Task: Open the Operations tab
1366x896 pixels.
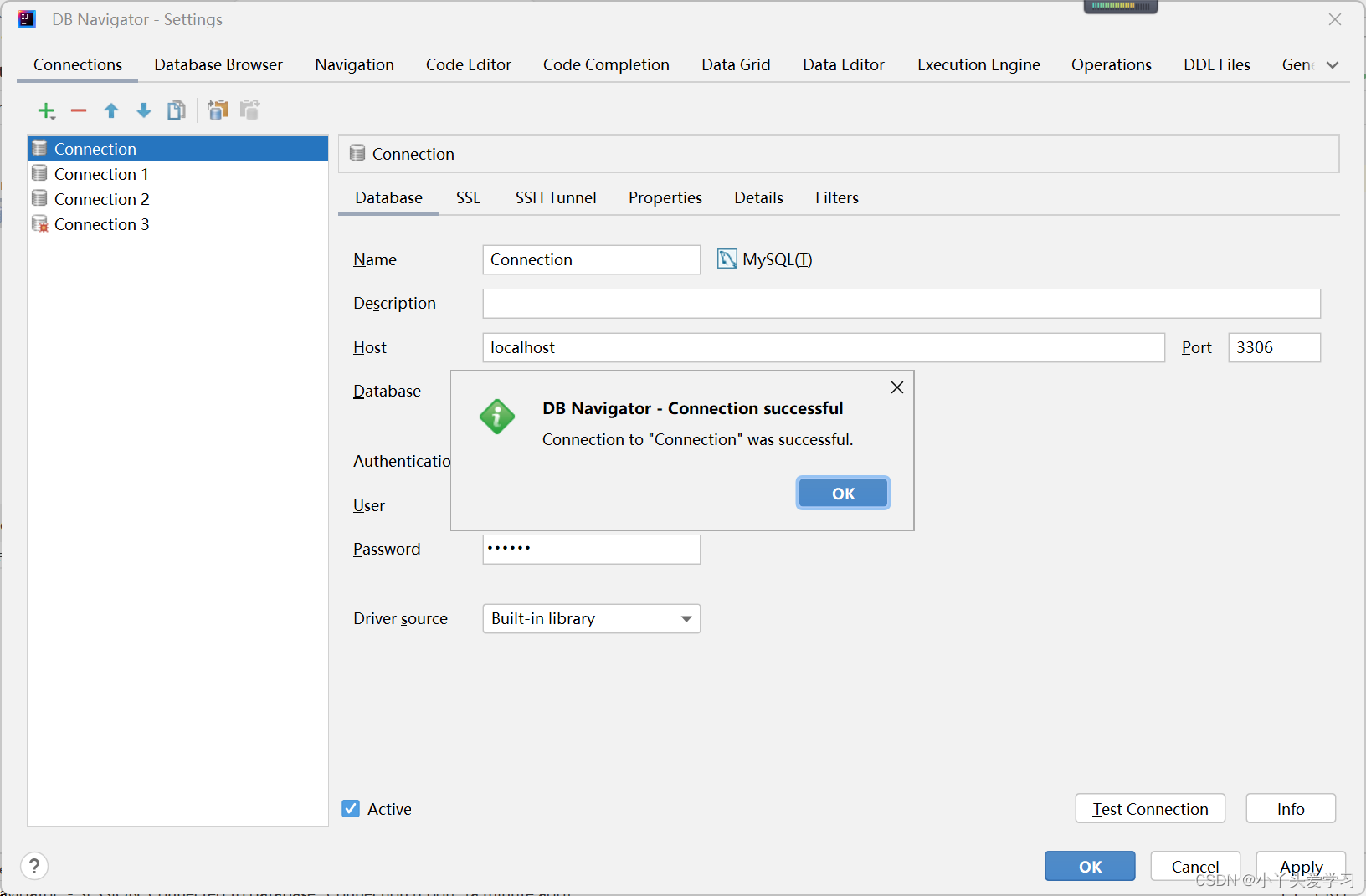Action: coord(1112,65)
